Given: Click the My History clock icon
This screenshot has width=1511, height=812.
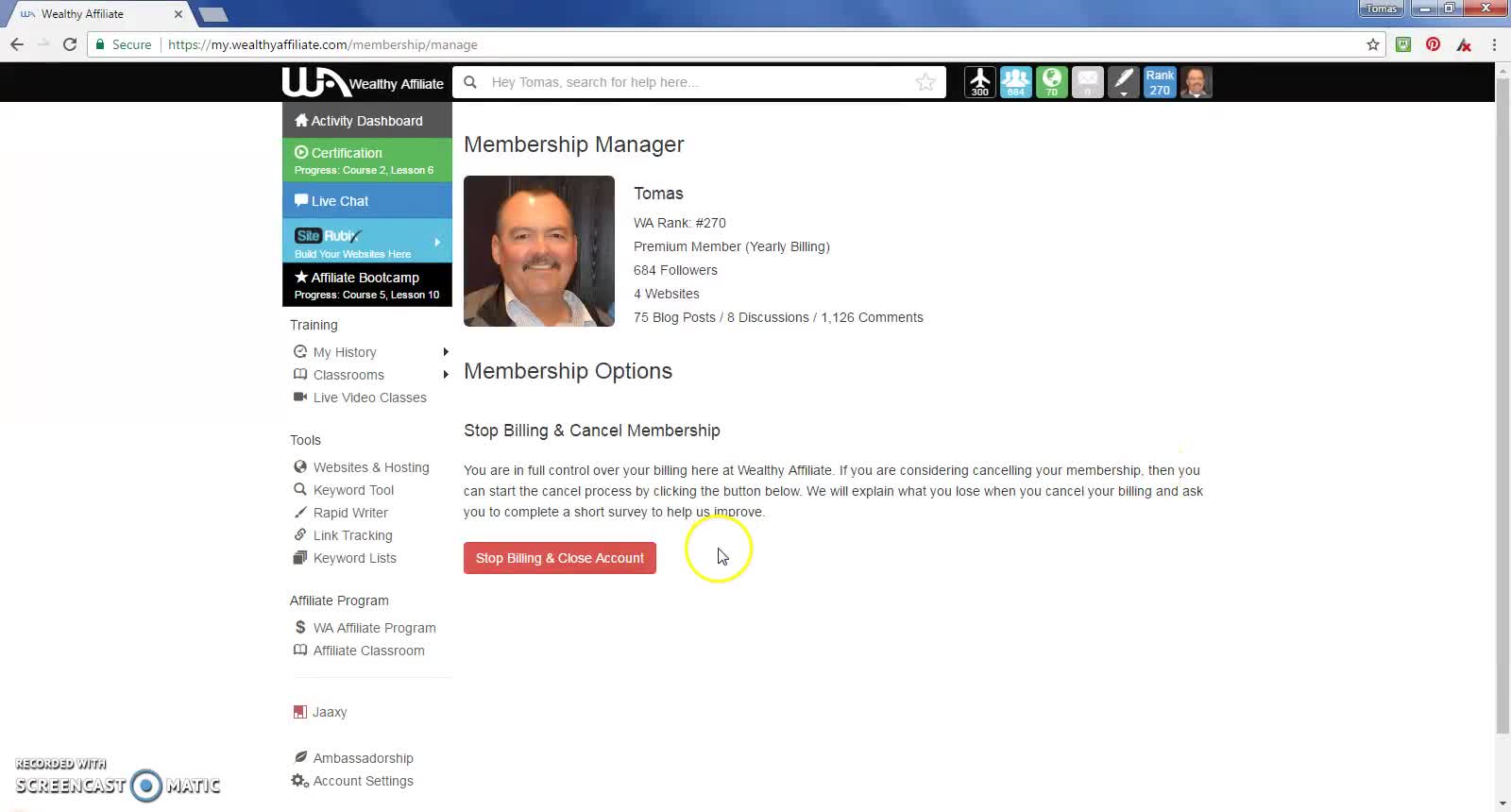Looking at the screenshot, I should [x=300, y=351].
